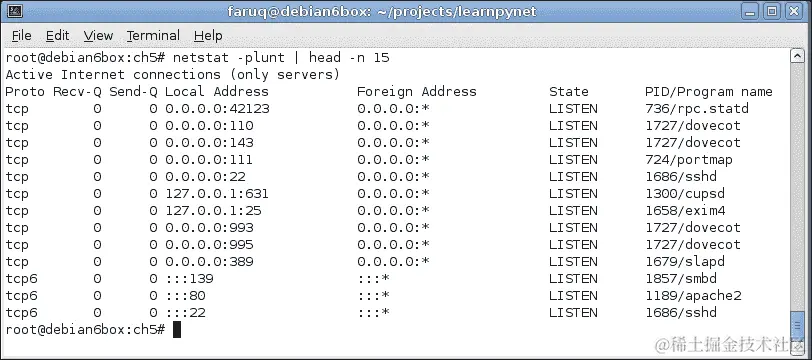Click the '0.0.0.0:111' local address
Image resolution: width=812 pixels, height=360 pixels.
(209, 160)
